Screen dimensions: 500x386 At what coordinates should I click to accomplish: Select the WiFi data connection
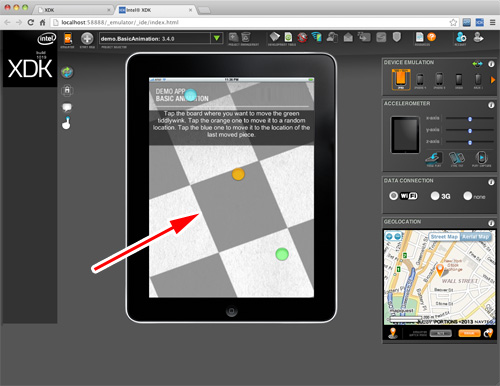coord(393,196)
